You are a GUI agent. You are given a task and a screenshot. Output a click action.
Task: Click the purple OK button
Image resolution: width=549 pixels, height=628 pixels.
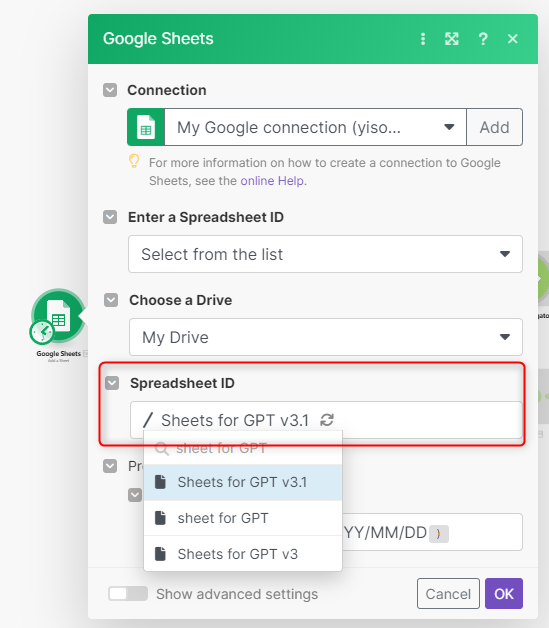(504, 594)
